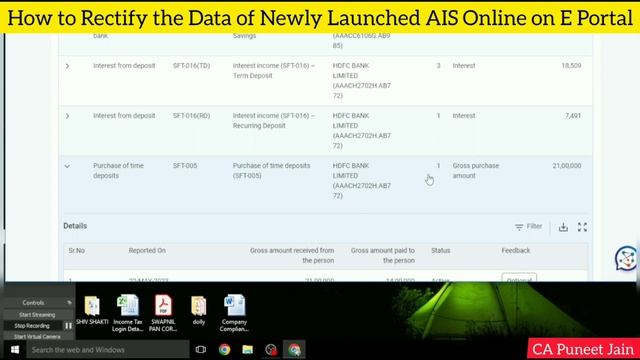
Task: Open the SHIV SHAKTI desktop folder
Action: 92,310
